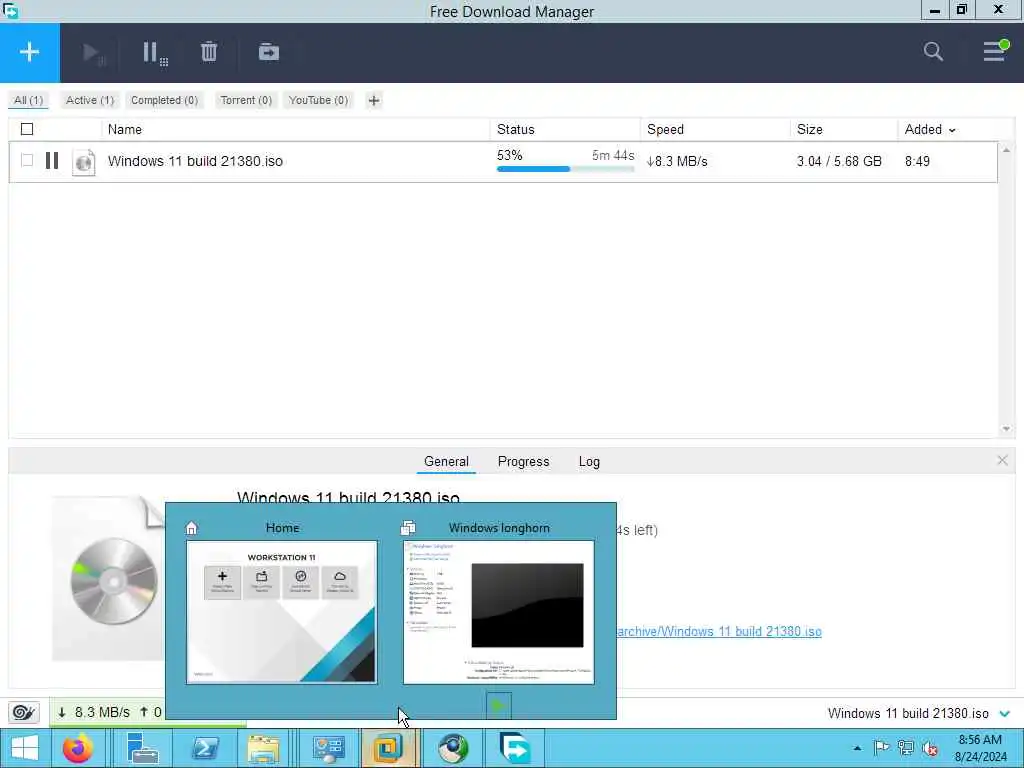1024x768 pixels.
Task: Expand the bottom-right download summary chevron
Action: click(x=1005, y=713)
